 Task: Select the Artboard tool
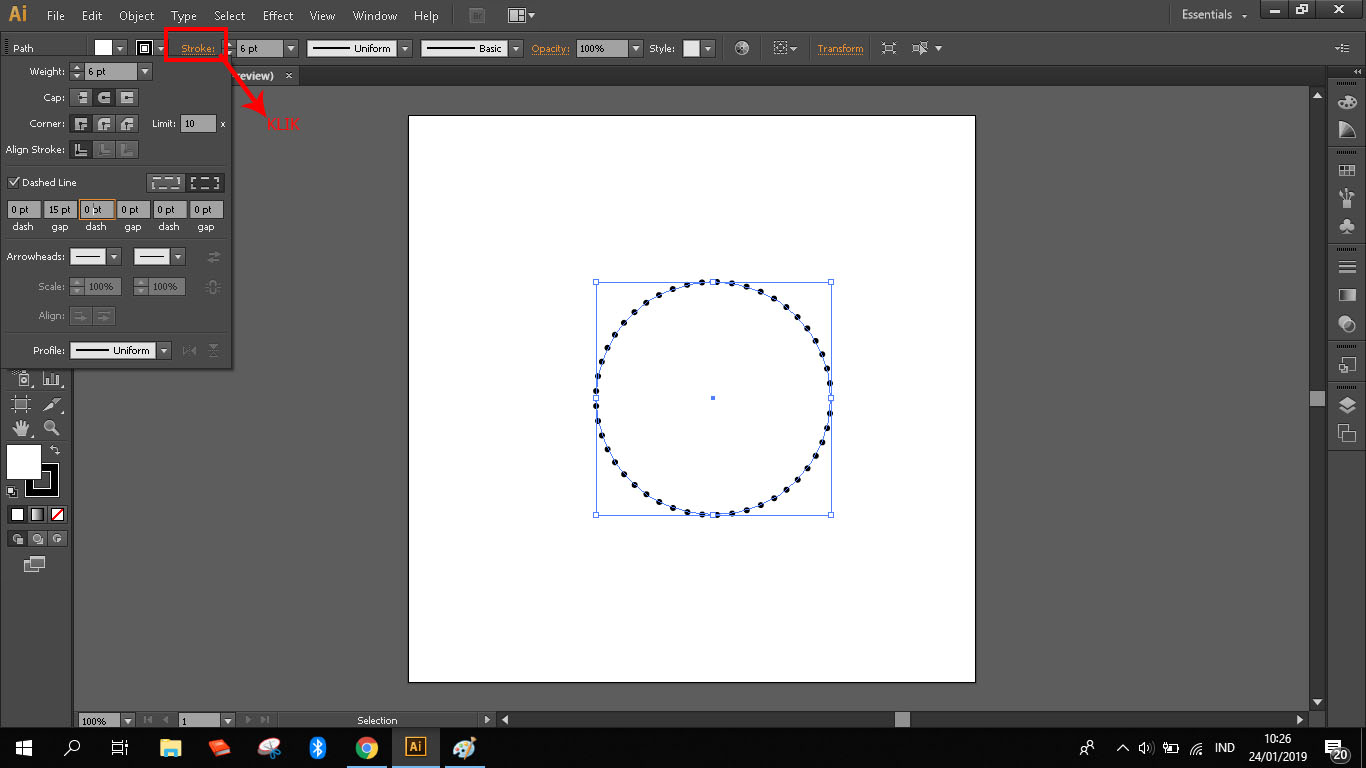[21, 404]
